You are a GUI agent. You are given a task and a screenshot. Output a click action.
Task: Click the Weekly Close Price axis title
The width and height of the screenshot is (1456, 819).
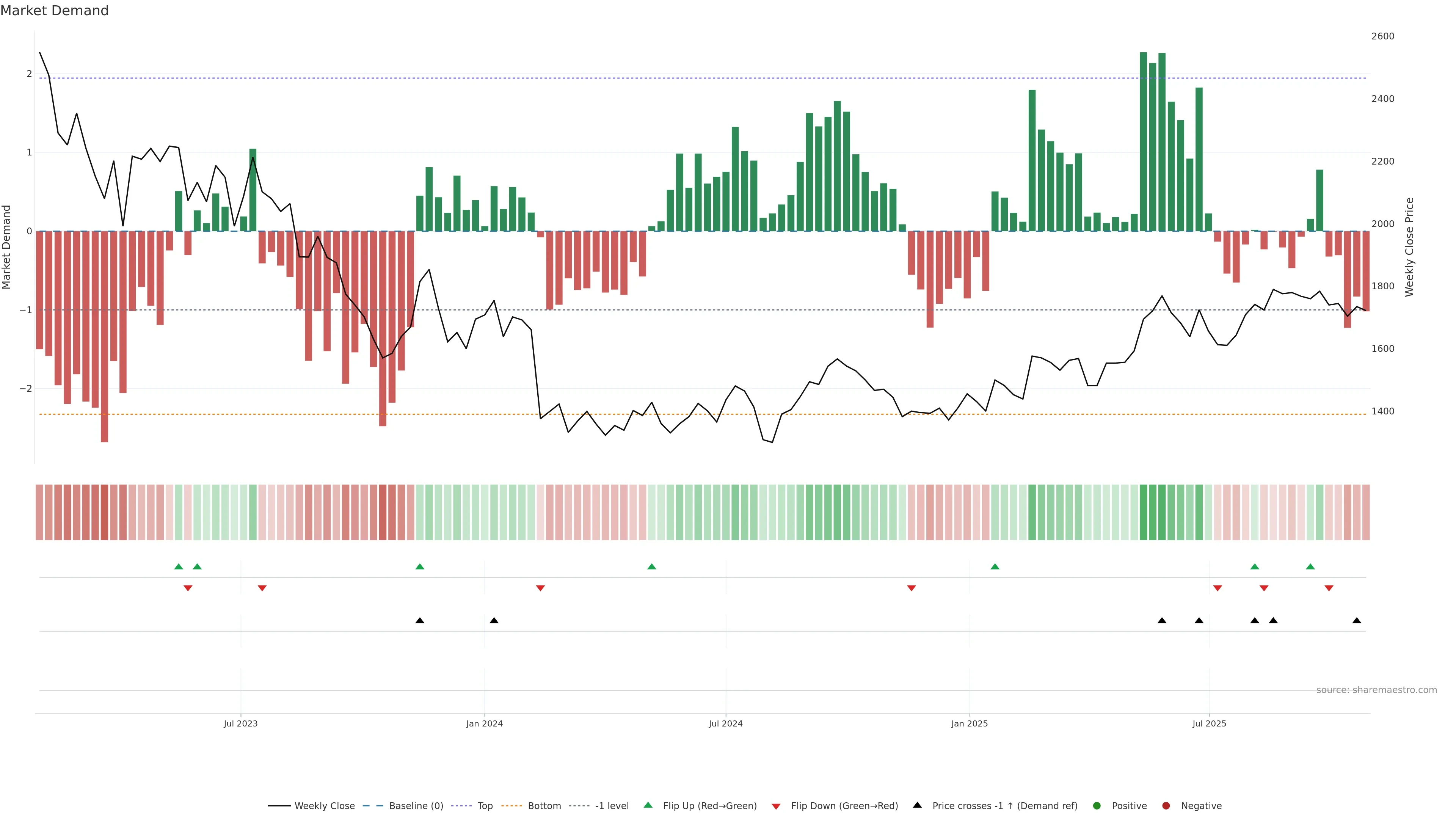coord(1409,247)
